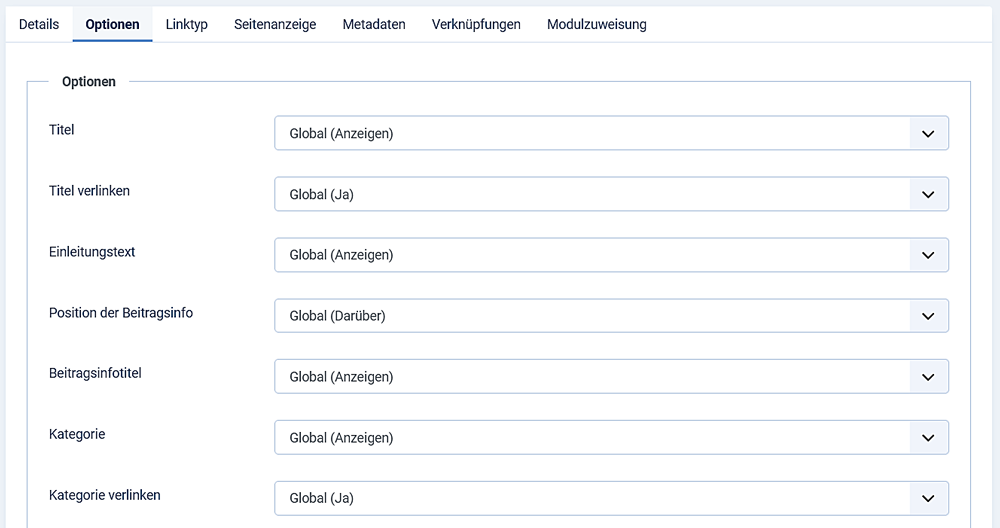The height and width of the screenshot is (528, 1000).
Task: Click the chevron arrow in the Einleitungstext field
Action: (928, 255)
